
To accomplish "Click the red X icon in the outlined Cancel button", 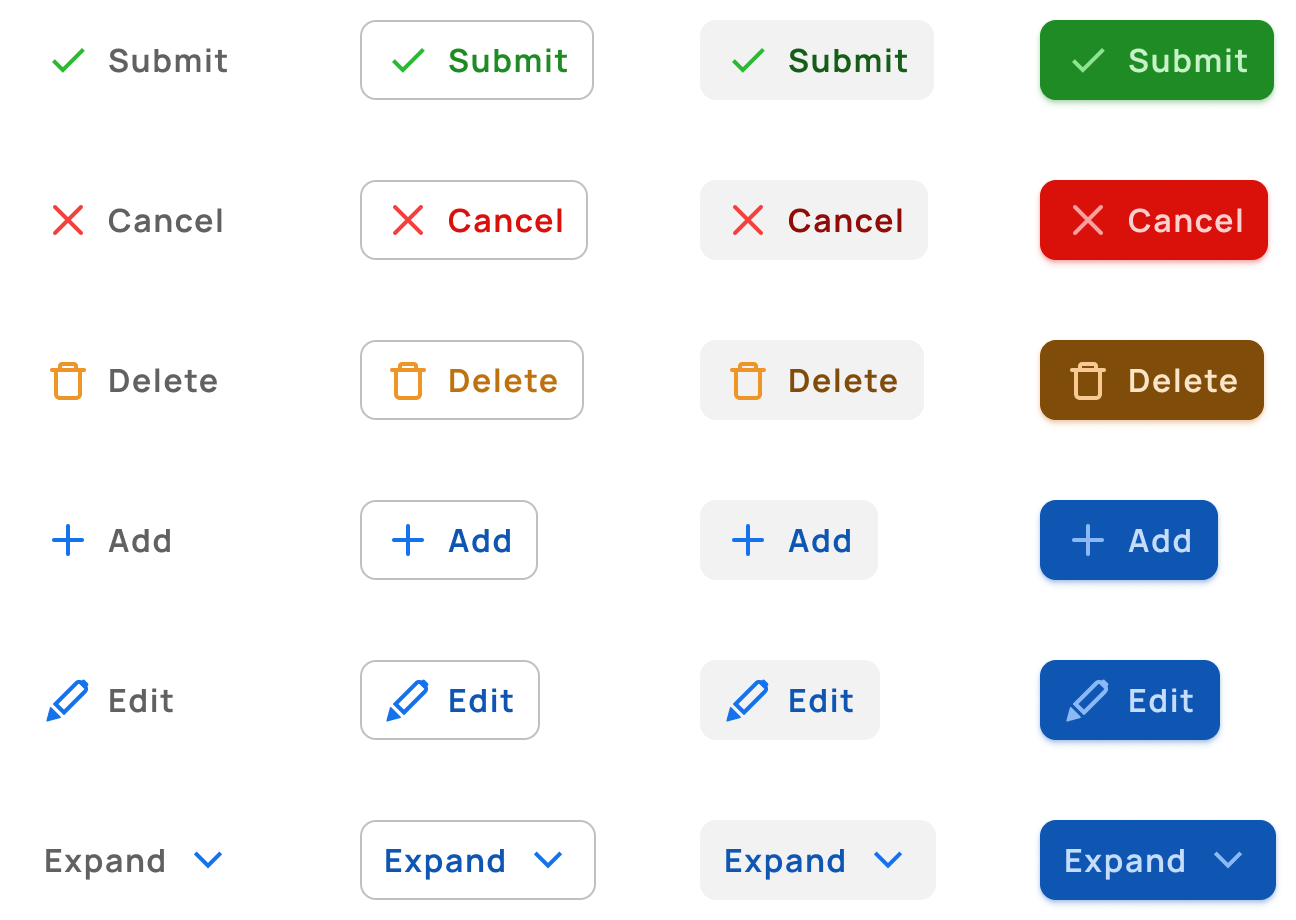I will pyautogui.click(x=408, y=220).
